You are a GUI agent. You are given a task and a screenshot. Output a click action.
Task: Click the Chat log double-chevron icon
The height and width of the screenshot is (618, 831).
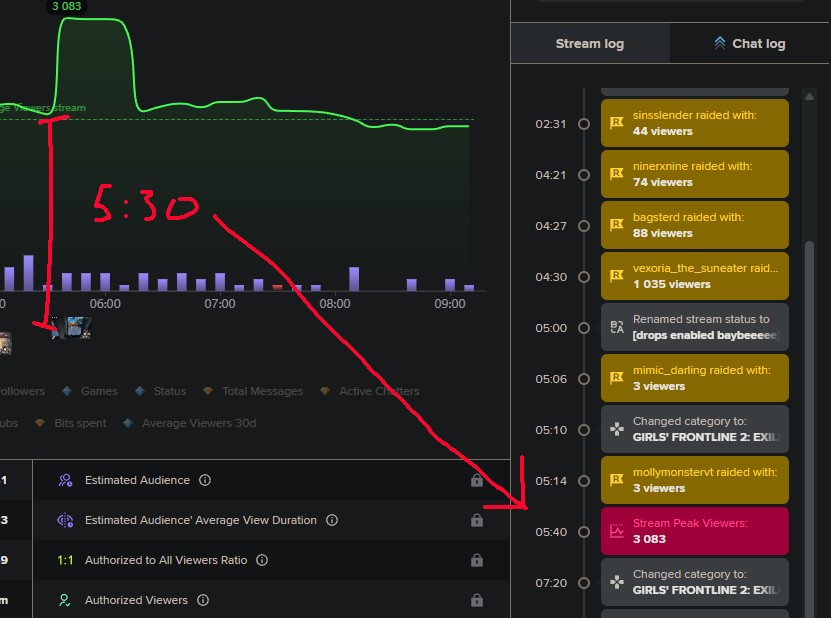point(719,43)
